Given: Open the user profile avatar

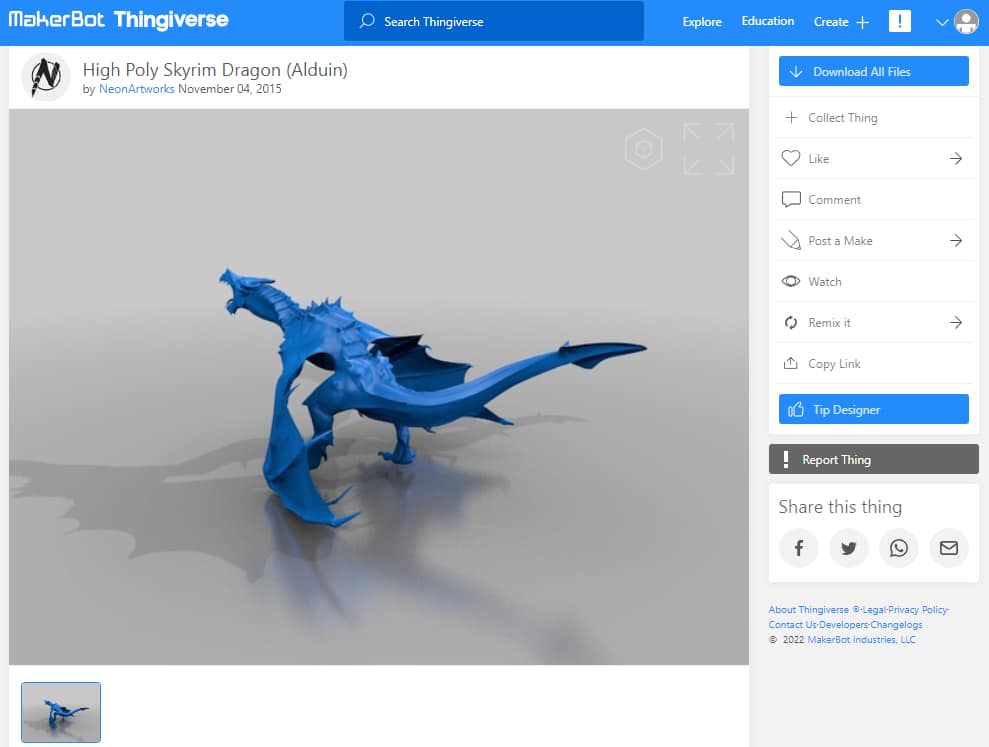Looking at the screenshot, I should 966,21.
